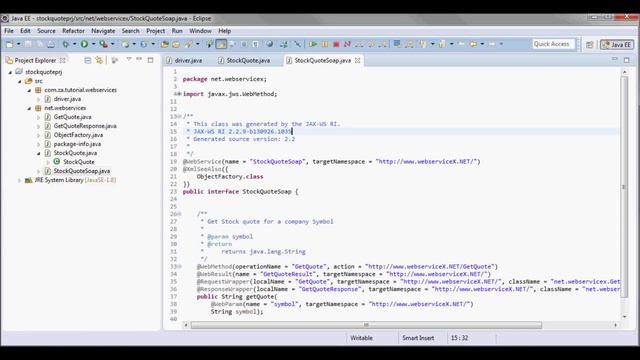Viewport: 640px width, 360px height.
Task: Select the StockQuote class node in tree
Action: [78, 162]
